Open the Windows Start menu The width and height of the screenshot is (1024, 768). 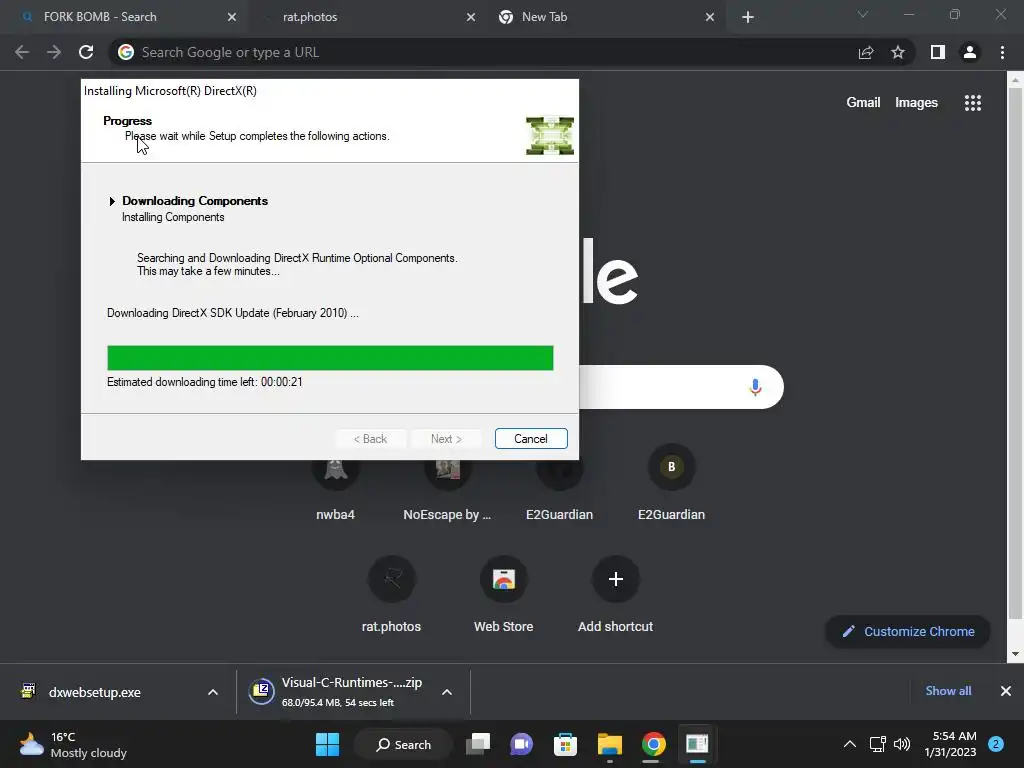[327, 744]
